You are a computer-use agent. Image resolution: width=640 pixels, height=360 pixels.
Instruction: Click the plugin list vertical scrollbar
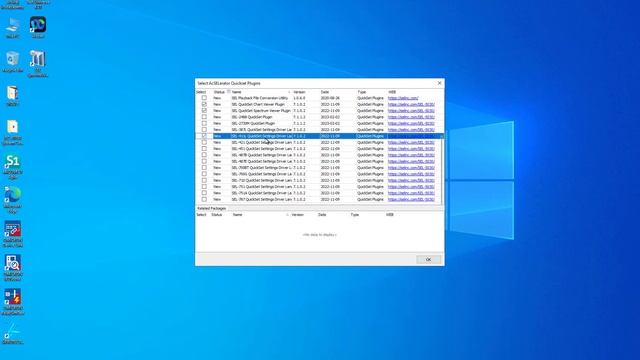(442, 169)
